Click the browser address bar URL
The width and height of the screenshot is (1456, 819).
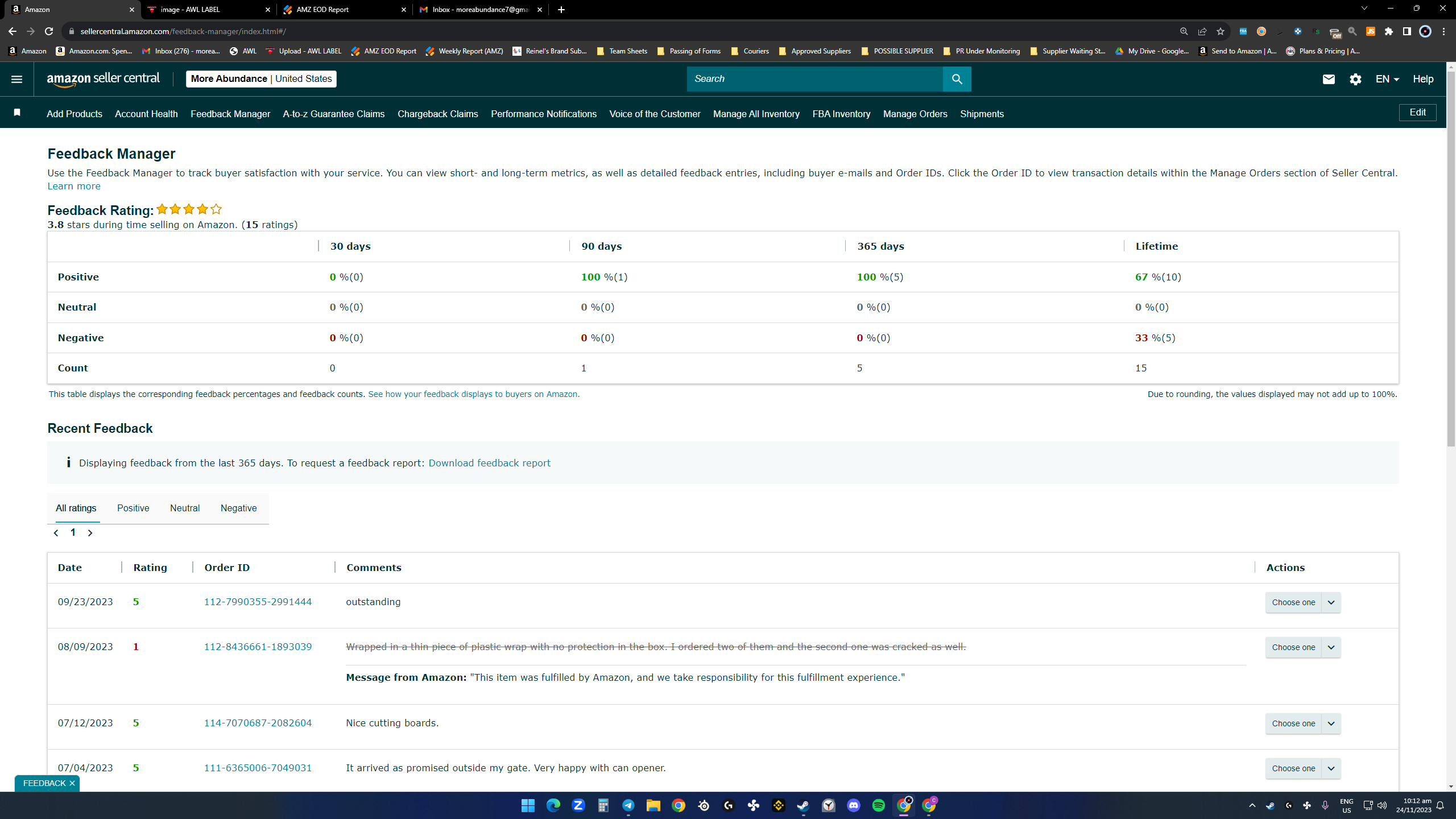[183, 31]
